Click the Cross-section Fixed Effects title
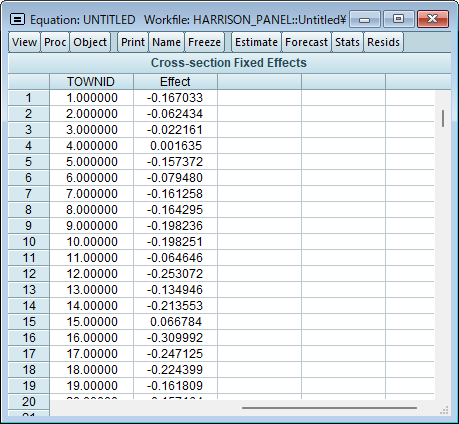Viewport: 459px width, 424px height. coord(229,63)
